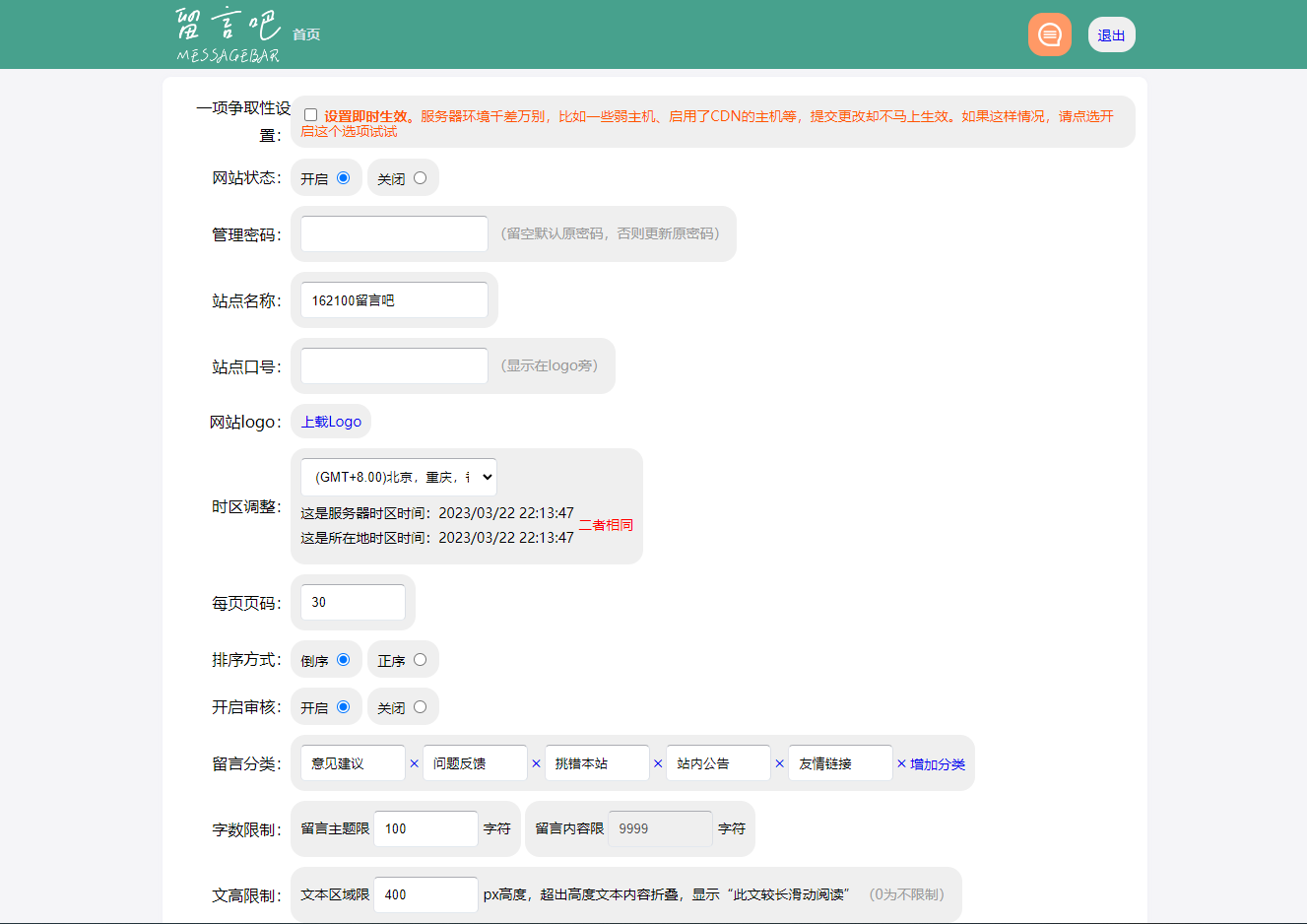Viewport: 1307px width, 924px height.
Task: Remove the 挑错本站 category with its X
Action: click(658, 763)
